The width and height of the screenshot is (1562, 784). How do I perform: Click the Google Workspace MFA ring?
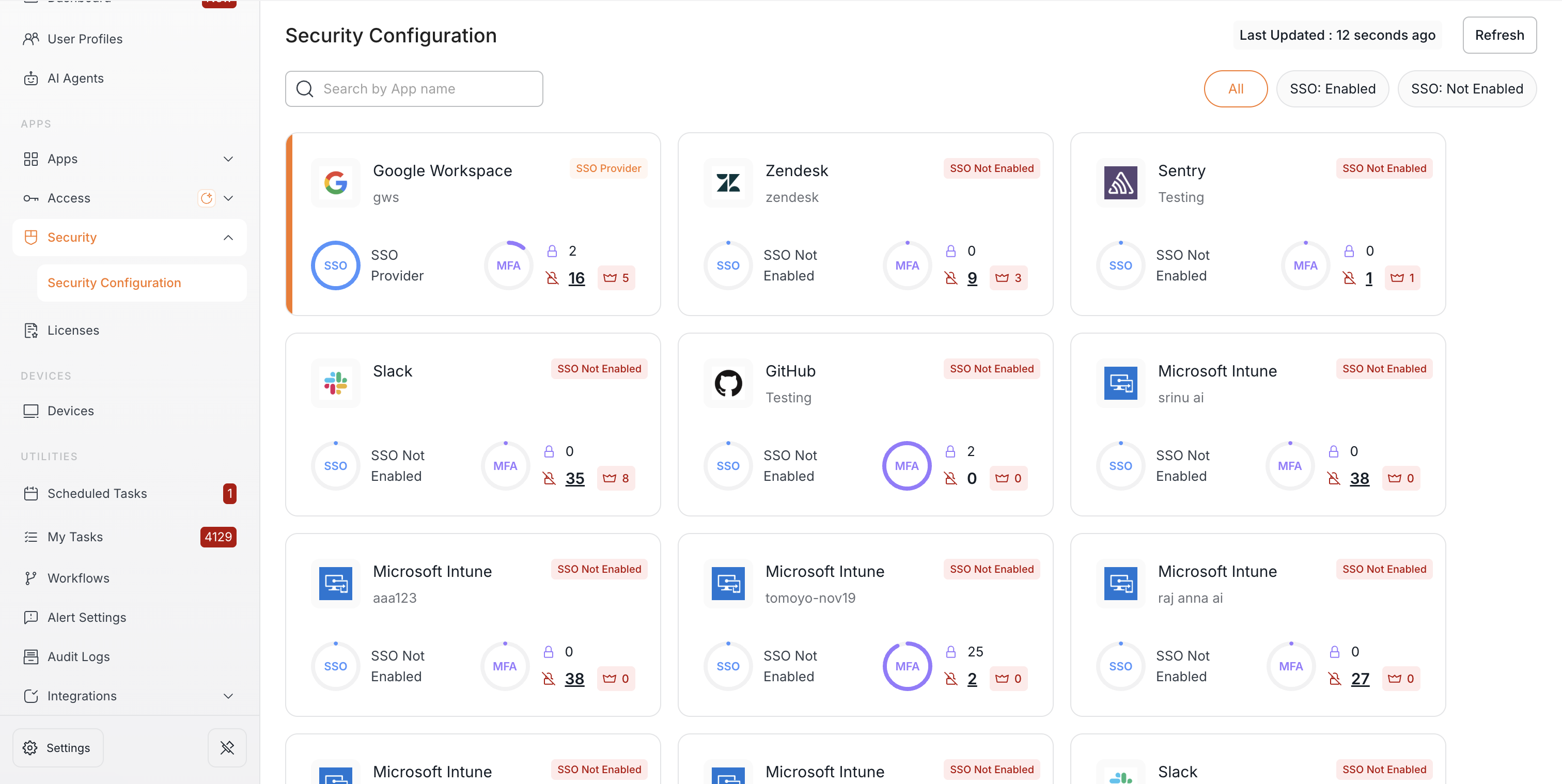tap(508, 265)
